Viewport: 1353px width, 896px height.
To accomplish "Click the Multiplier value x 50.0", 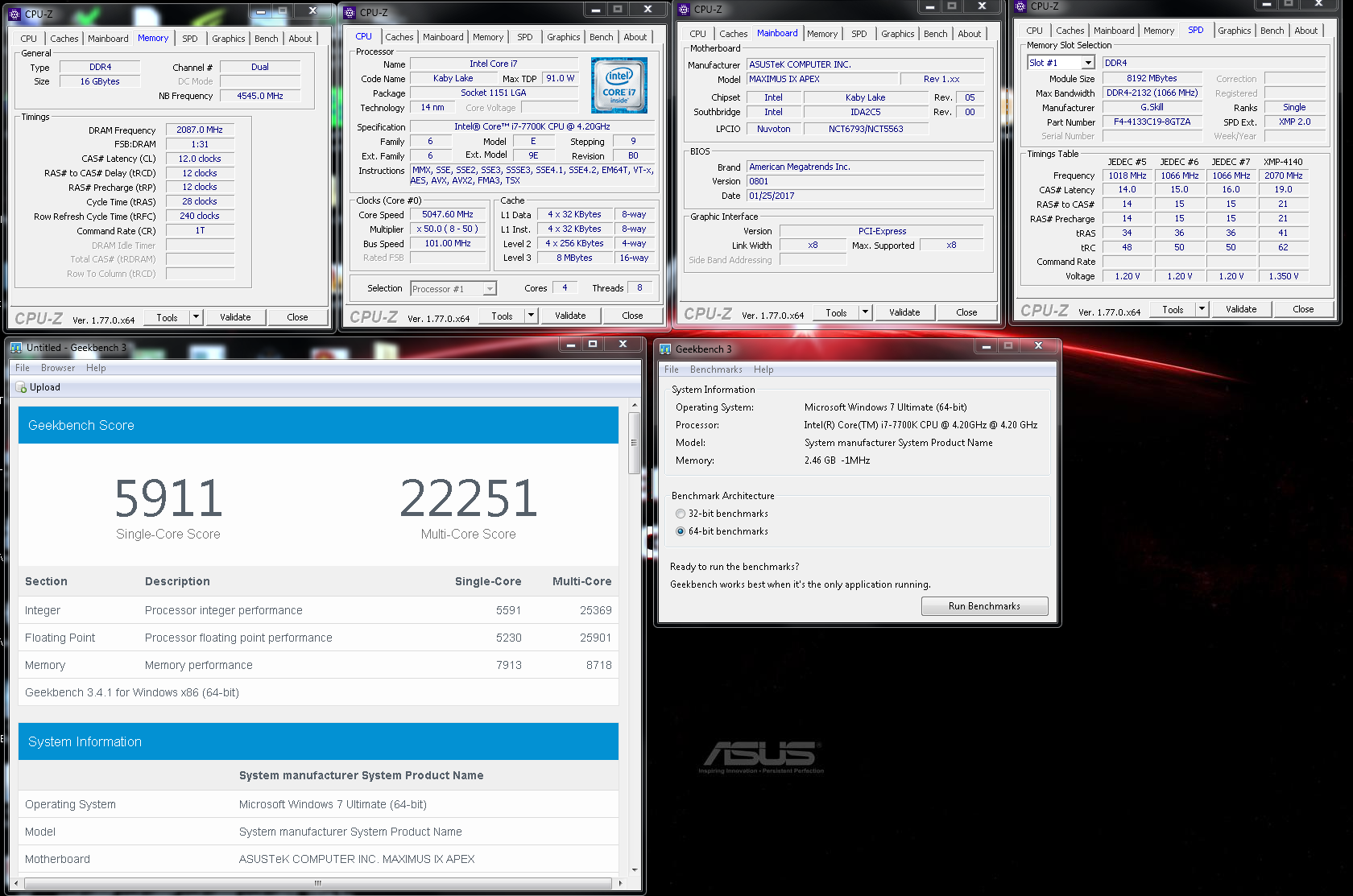I will click(448, 229).
